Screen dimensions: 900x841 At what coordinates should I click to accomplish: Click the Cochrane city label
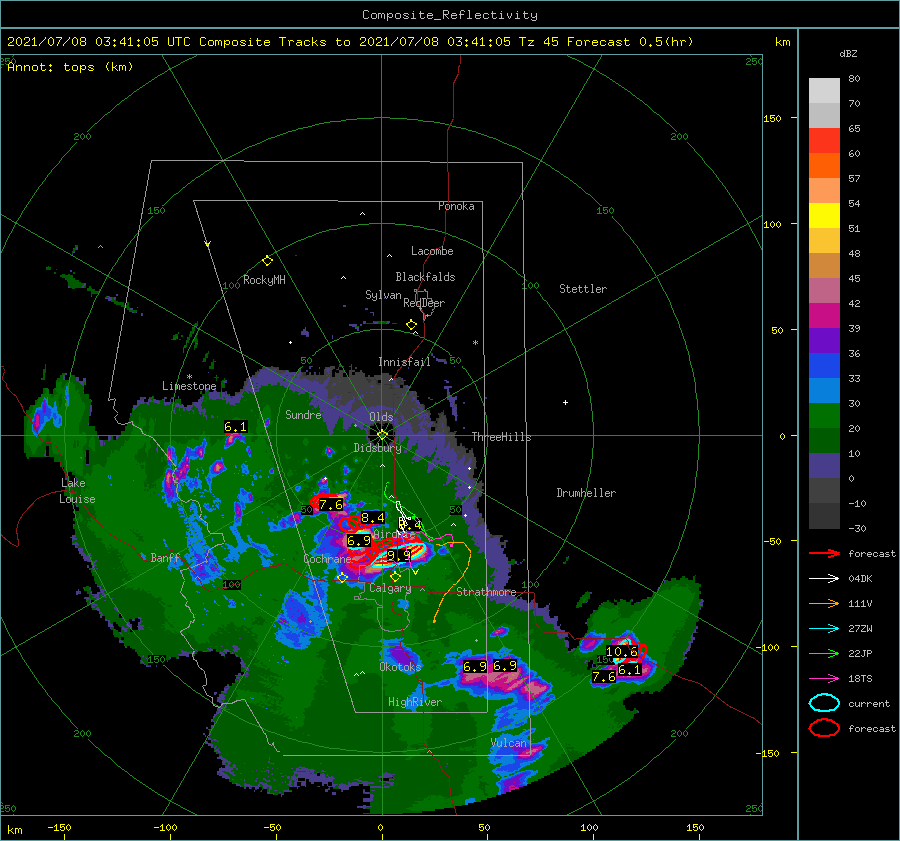click(327, 559)
